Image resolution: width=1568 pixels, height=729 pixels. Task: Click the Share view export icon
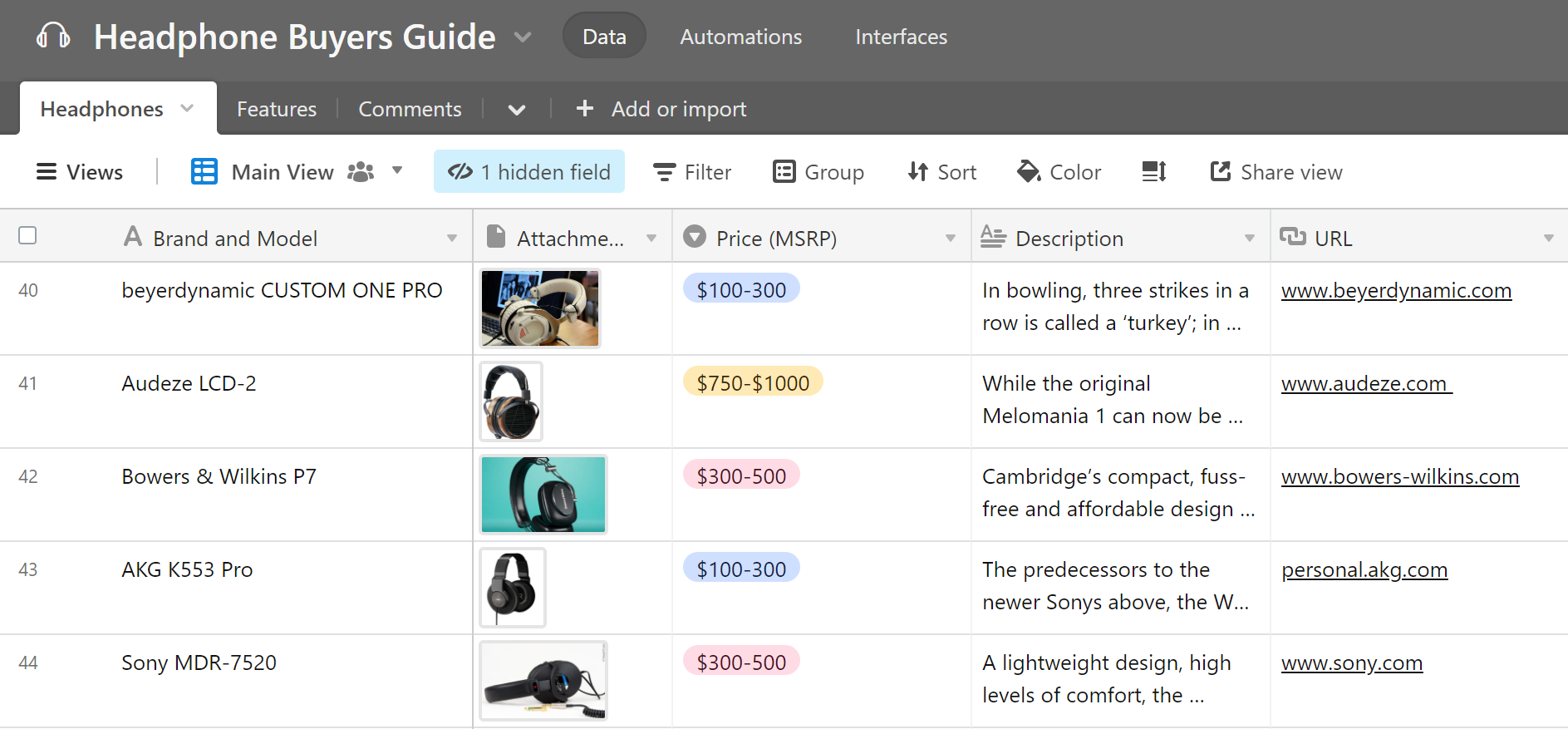1221,171
